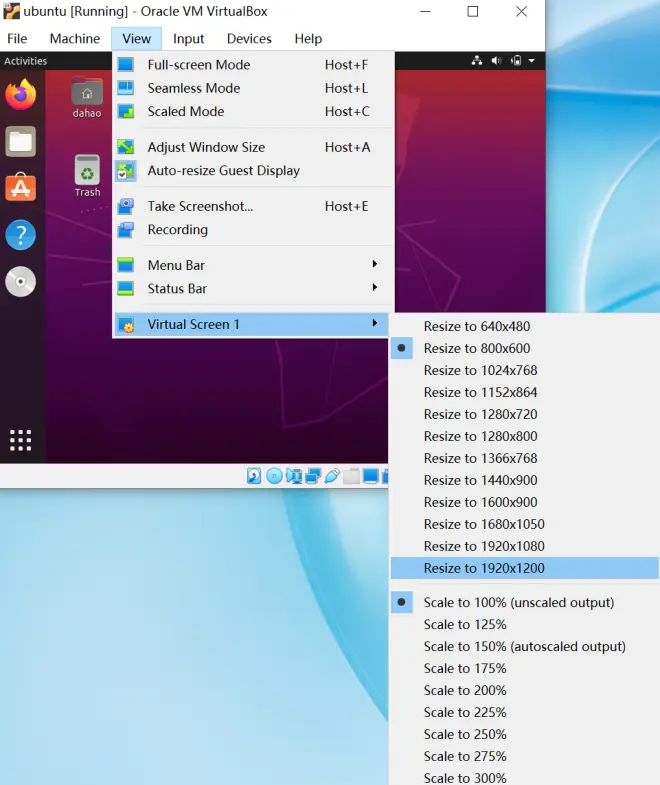Choose Resize to 1680x1050

pyautogui.click(x=524, y=525)
